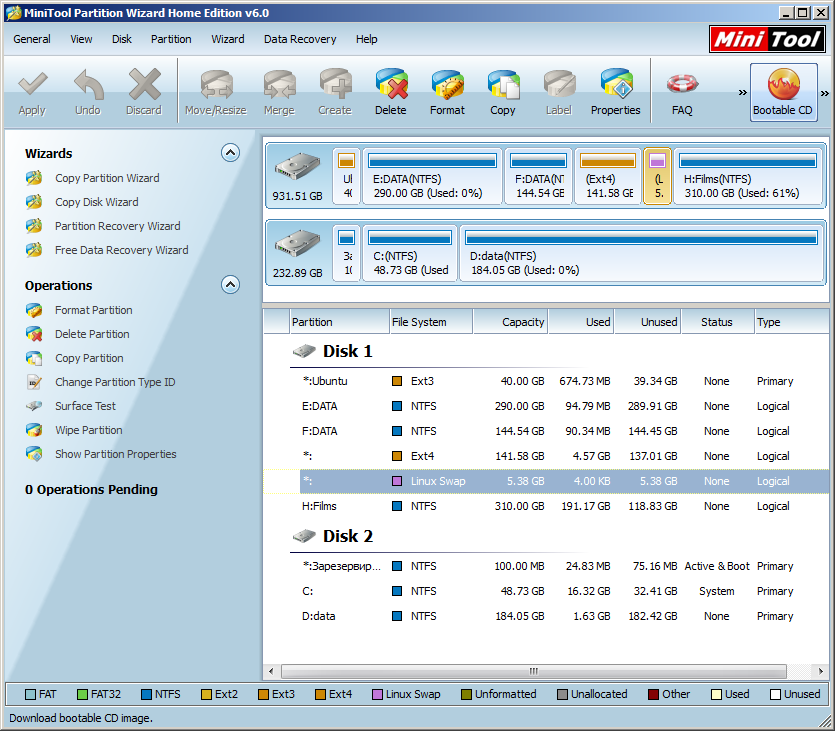Select the (Ext4) 141.58 GB disk map block
Screen dimensions: 835x731
click(608, 176)
